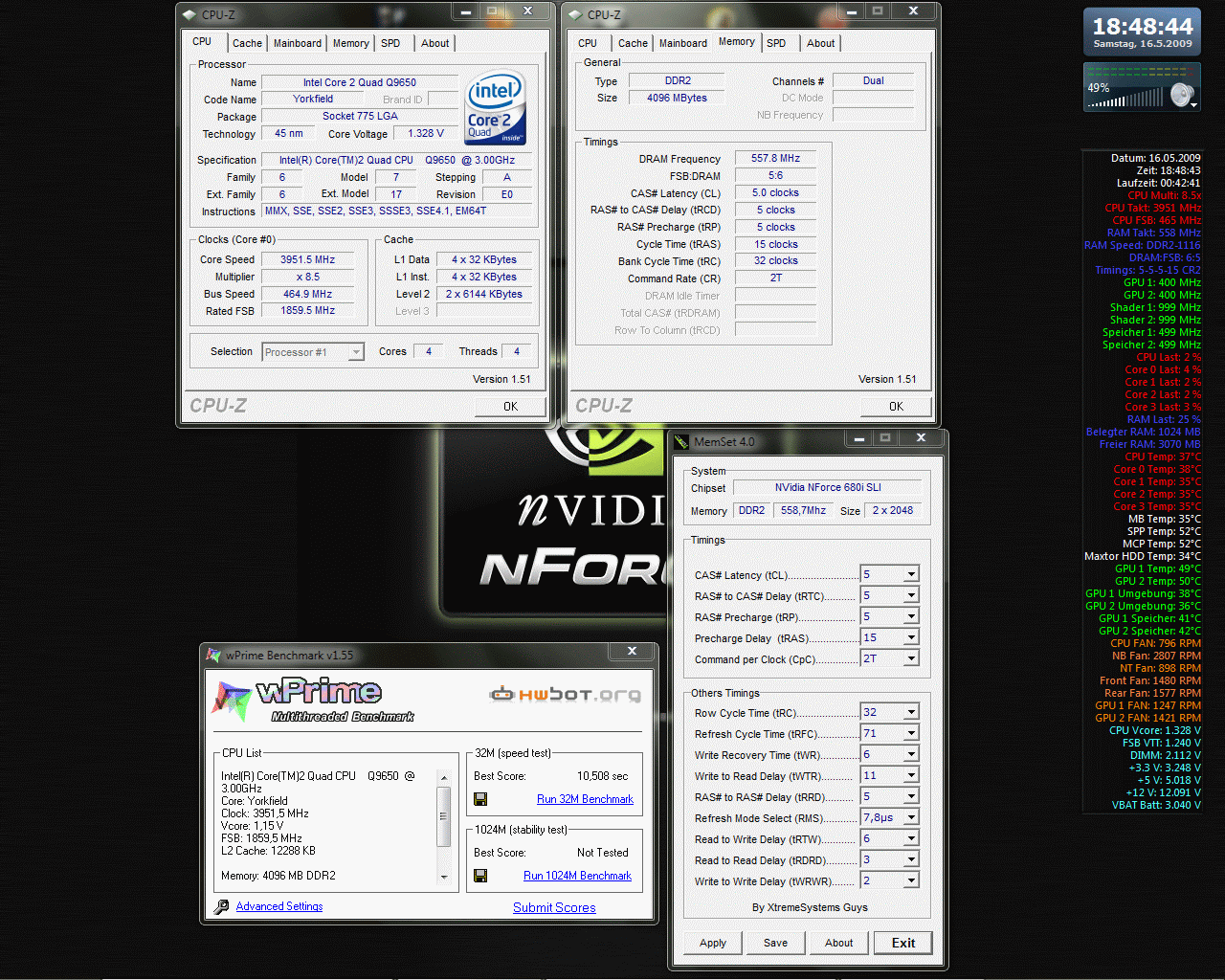
Task: Open Advanced Settings link in wPrime
Action: [279, 906]
